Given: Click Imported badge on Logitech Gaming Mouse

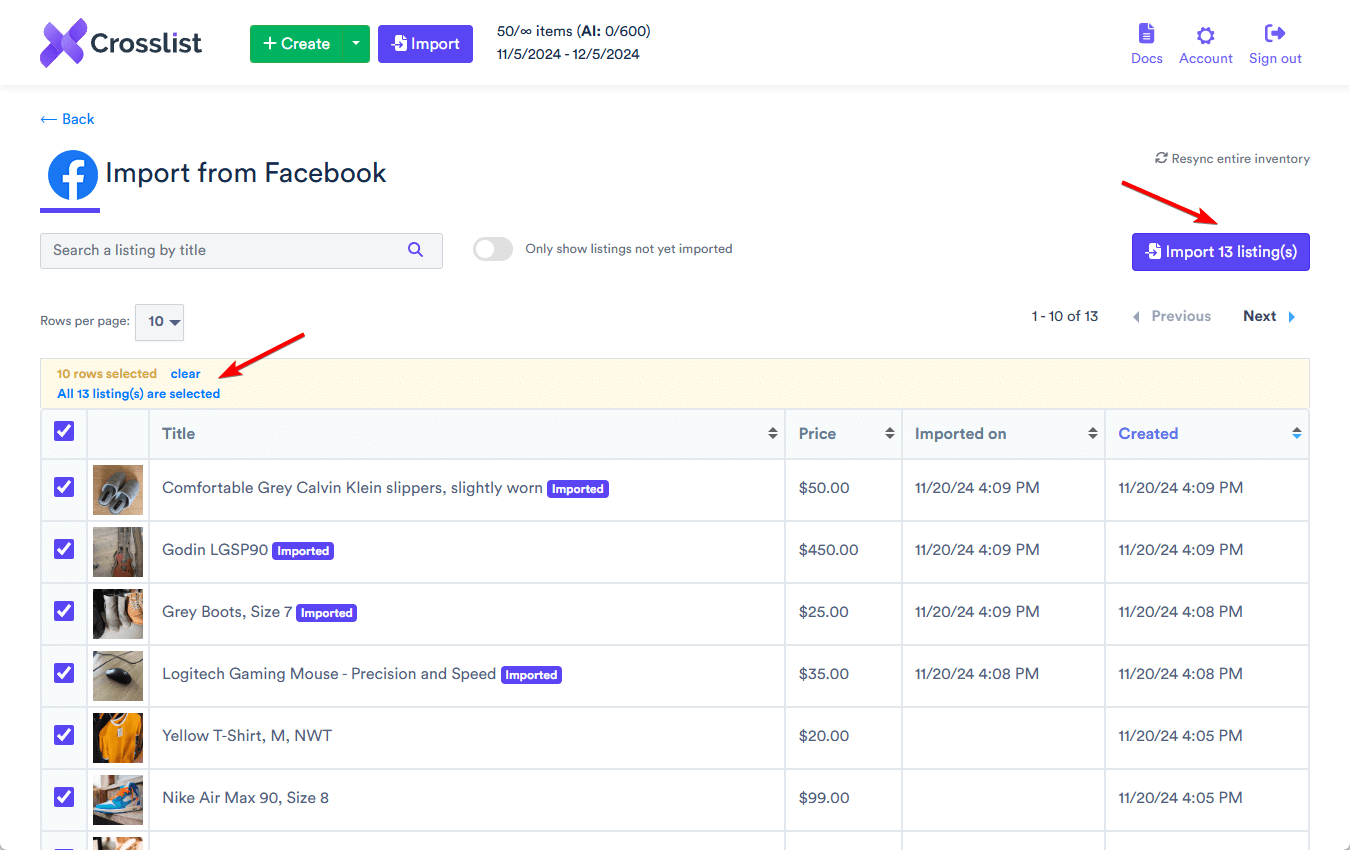Looking at the screenshot, I should coord(531,675).
